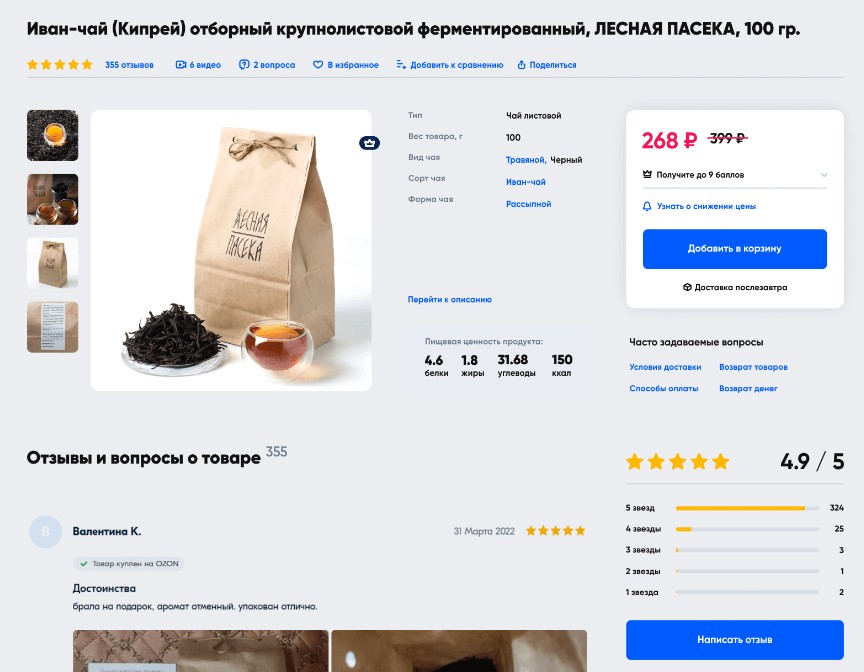Viewport: 864px width, 672px height.
Task: Select the thumbnail of tea cup on leaves
Action: click(x=52, y=136)
